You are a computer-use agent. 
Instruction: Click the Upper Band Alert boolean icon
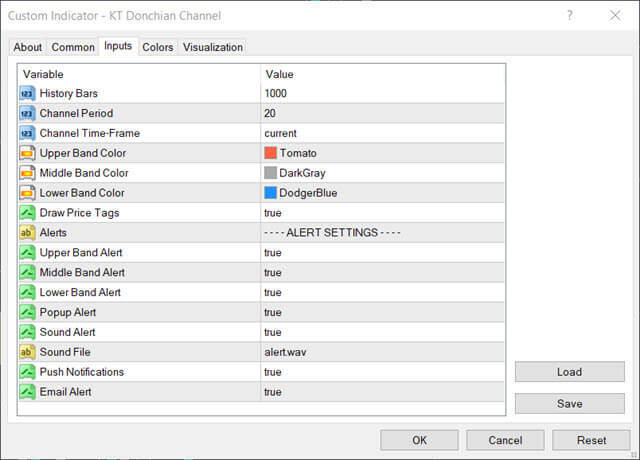[x=27, y=253]
